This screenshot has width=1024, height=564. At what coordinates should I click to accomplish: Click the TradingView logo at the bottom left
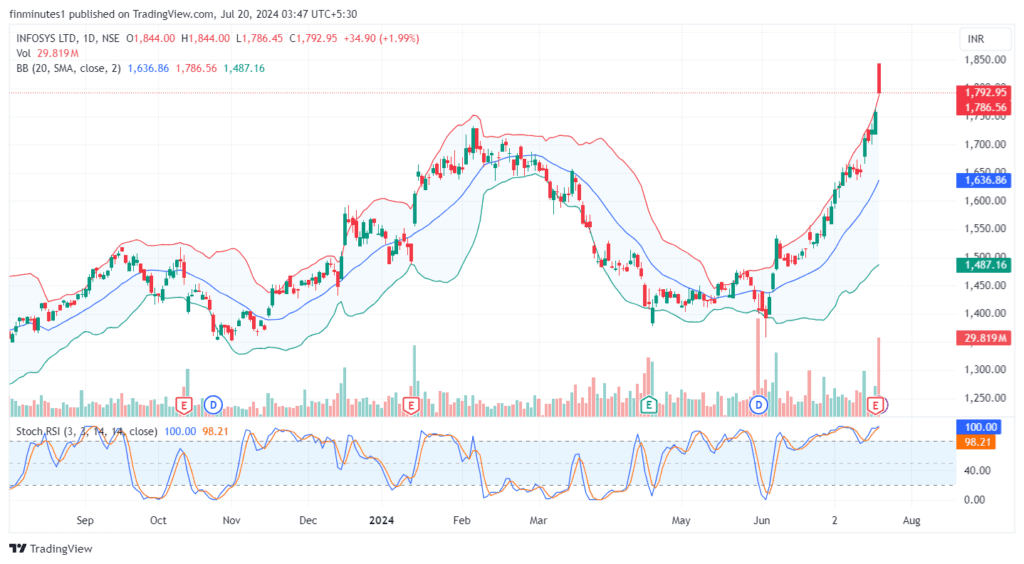click(51, 548)
